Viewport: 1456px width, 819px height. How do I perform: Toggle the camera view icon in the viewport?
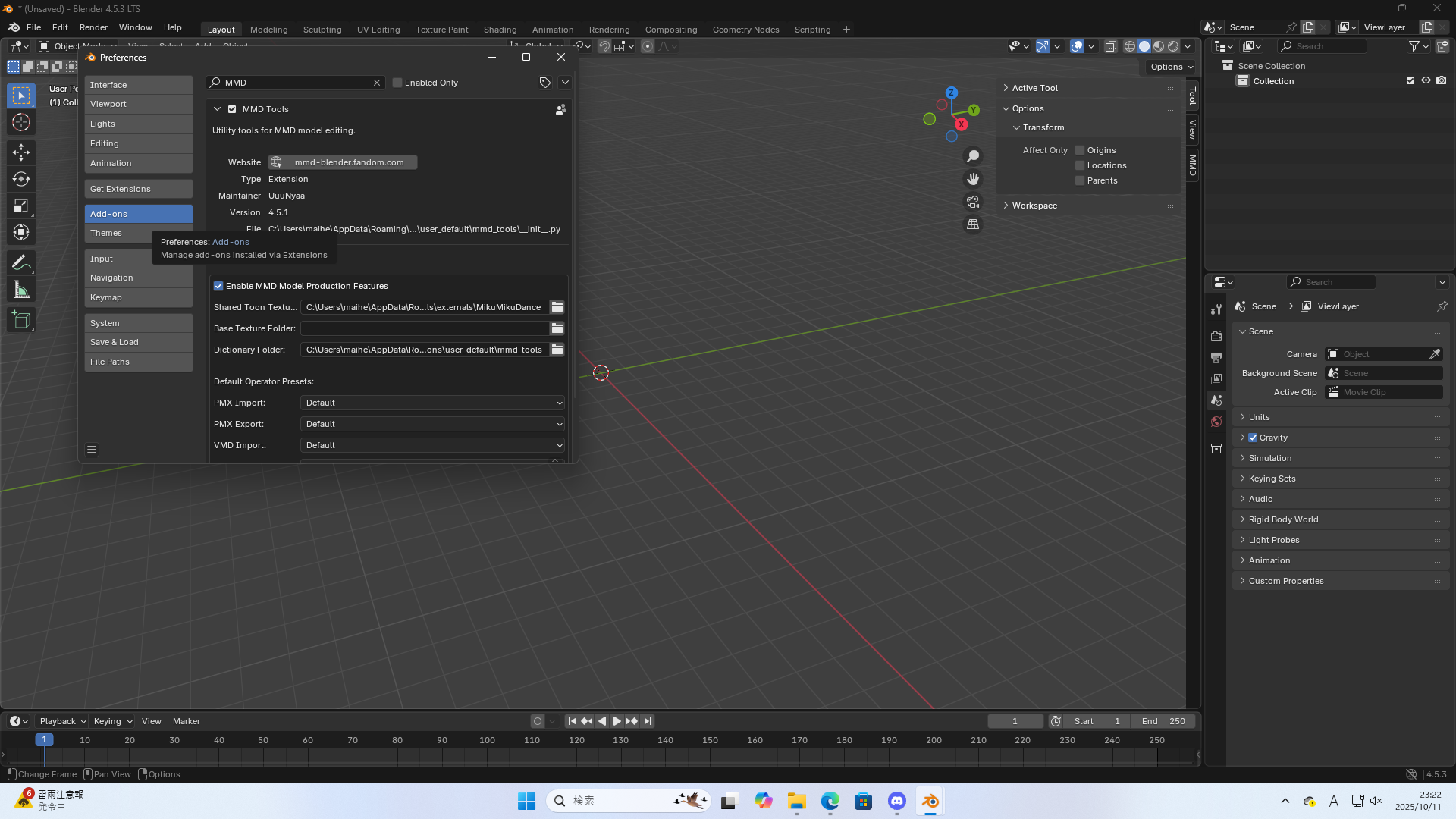pos(973,202)
